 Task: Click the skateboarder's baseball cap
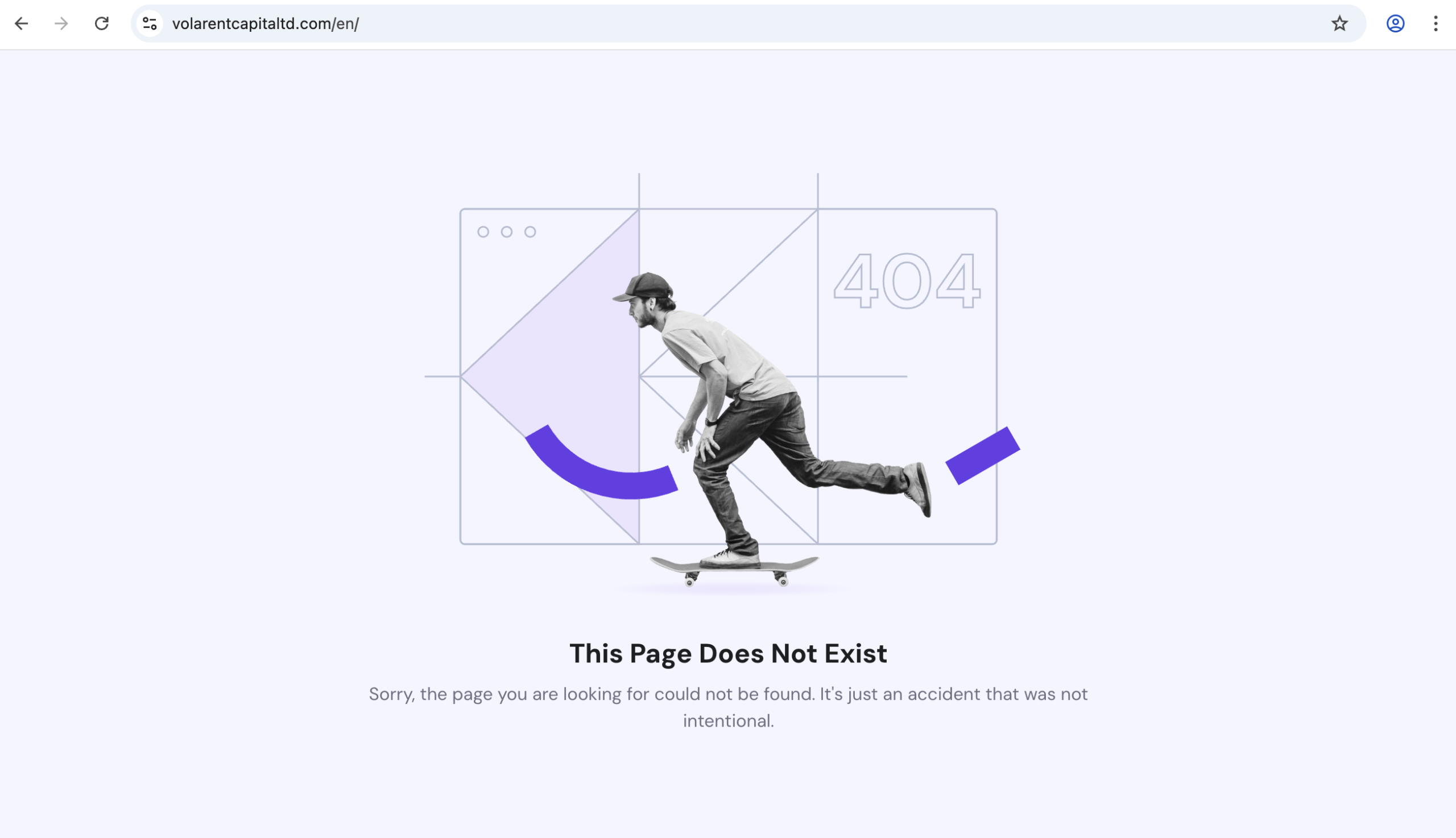(x=648, y=285)
